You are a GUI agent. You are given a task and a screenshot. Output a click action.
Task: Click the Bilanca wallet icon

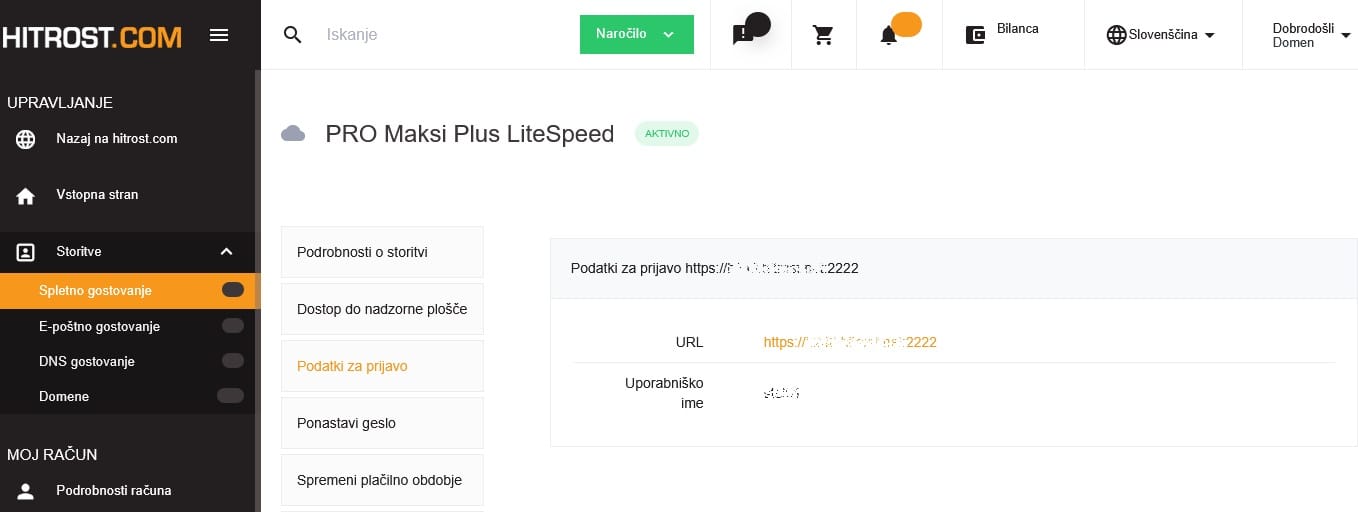[x=975, y=35]
